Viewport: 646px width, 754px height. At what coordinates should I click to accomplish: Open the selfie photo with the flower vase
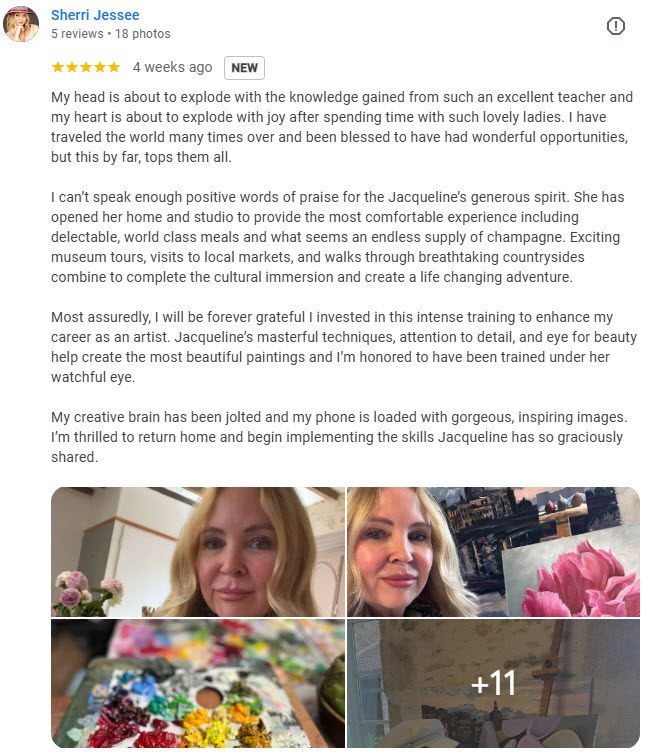click(x=198, y=552)
